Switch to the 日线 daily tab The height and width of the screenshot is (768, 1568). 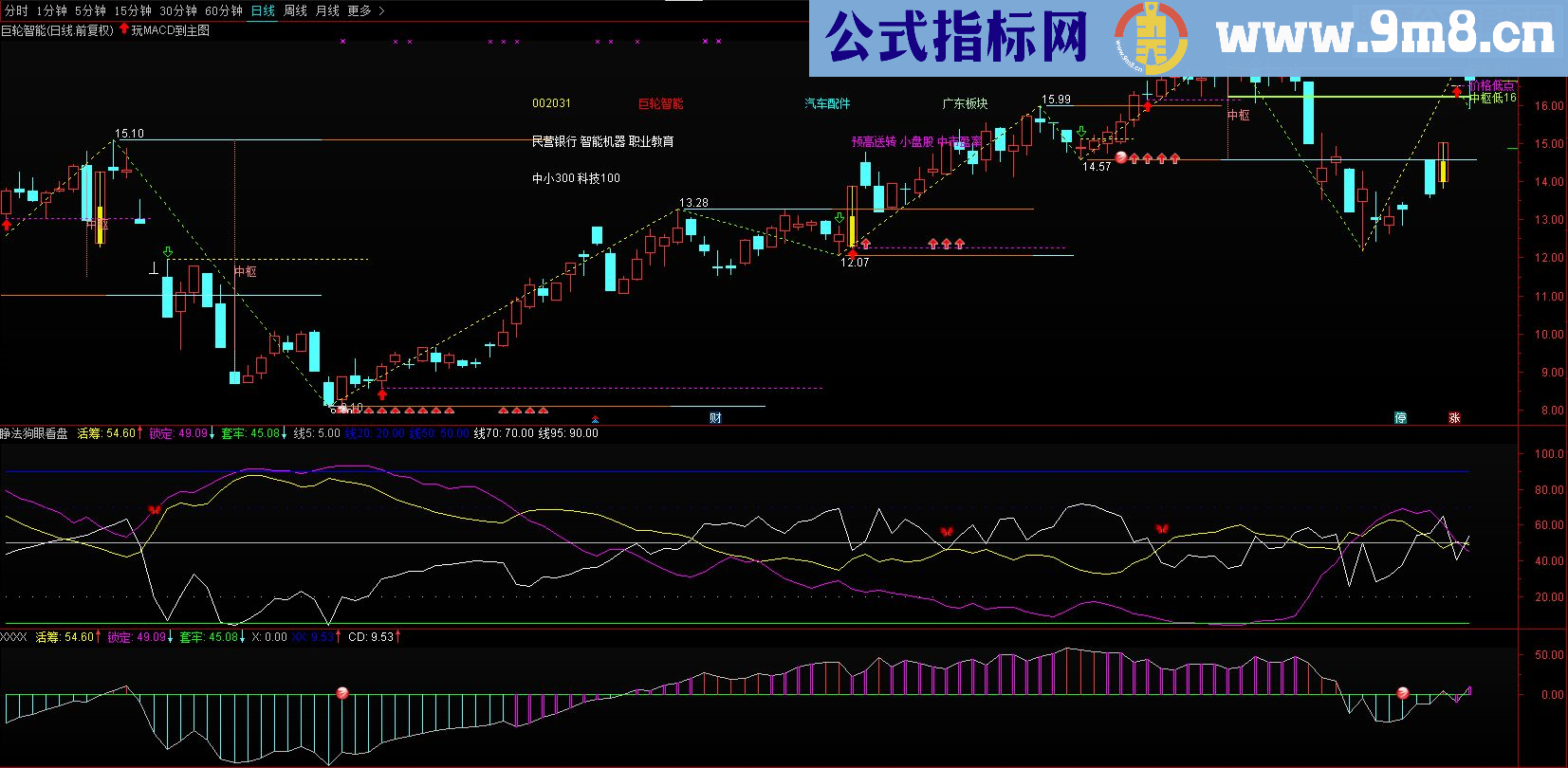[263, 10]
